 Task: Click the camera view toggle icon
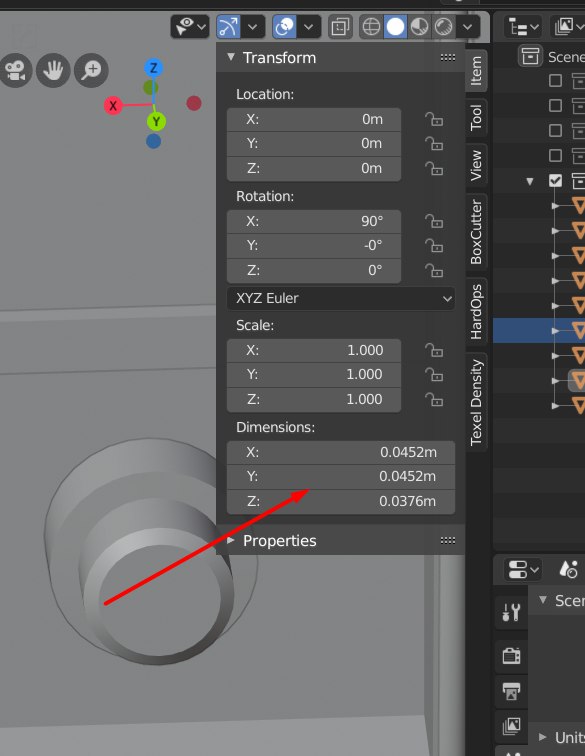tap(16, 70)
